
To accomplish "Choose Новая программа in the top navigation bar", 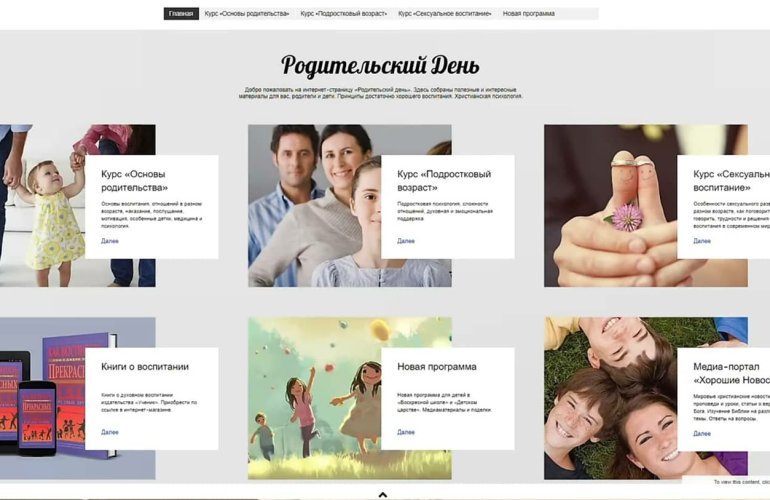I will click(528, 14).
